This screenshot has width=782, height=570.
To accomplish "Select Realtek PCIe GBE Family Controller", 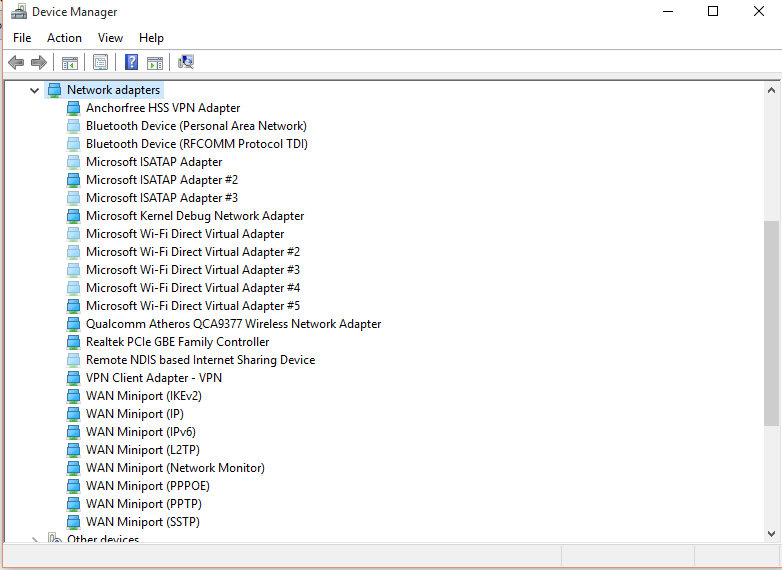I will pyautogui.click(x=177, y=342).
